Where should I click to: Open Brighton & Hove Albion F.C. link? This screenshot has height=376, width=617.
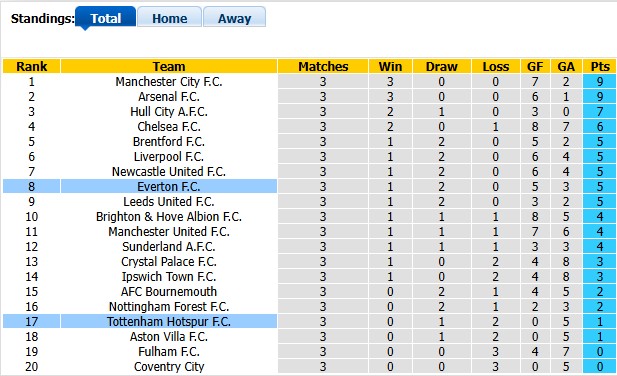pos(169,216)
